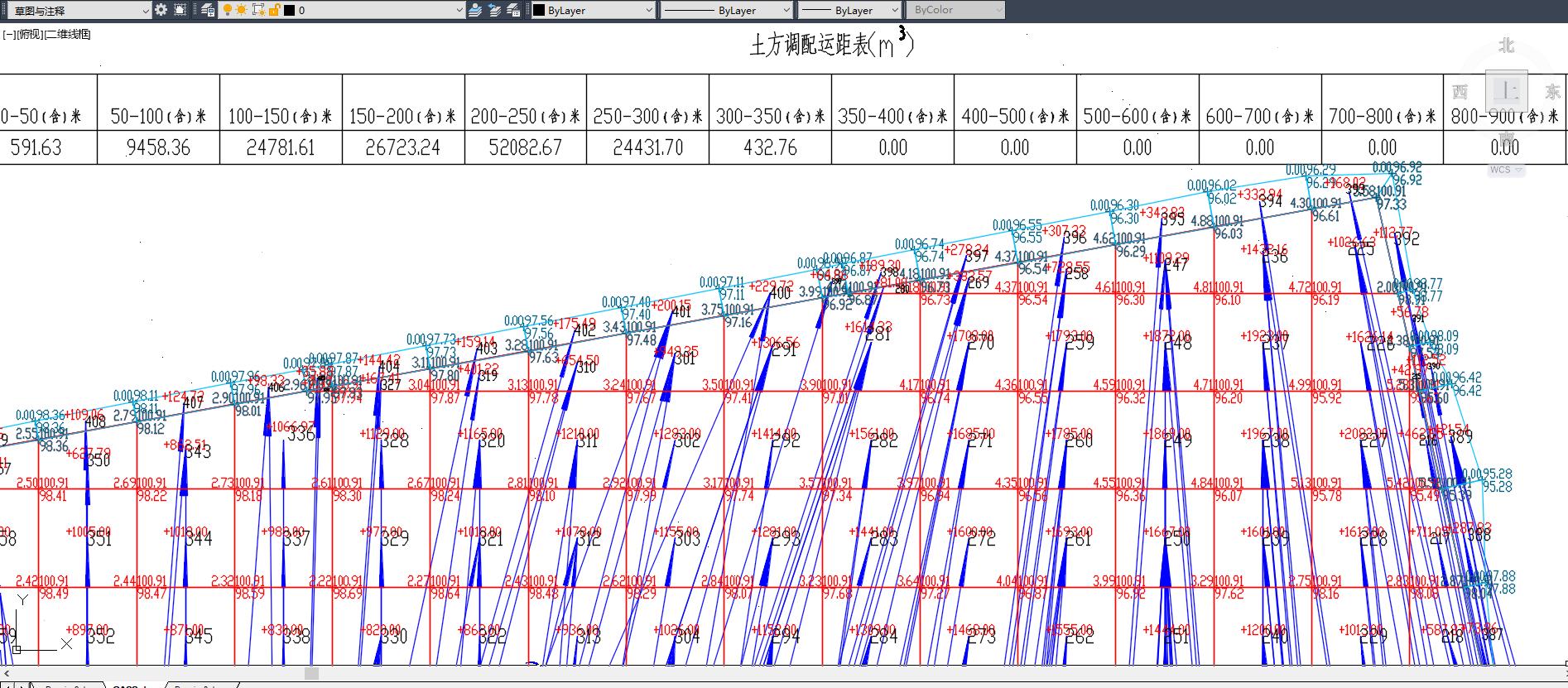The width and height of the screenshot is (1568, 688).
Task: Open the [二维线框] visual style menu
Action: (x=67, y=34)
